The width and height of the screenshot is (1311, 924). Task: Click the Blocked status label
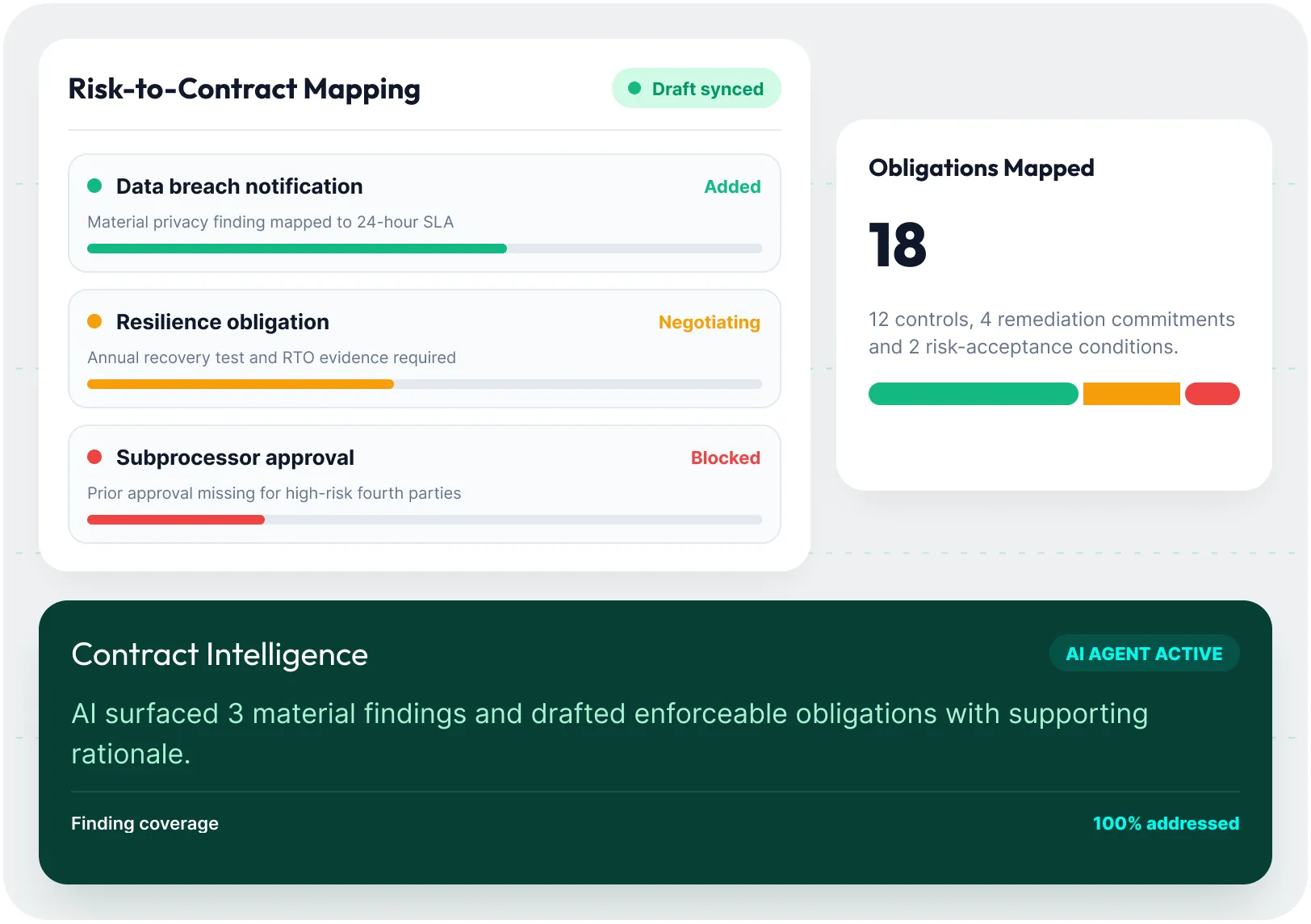[726, 458]
